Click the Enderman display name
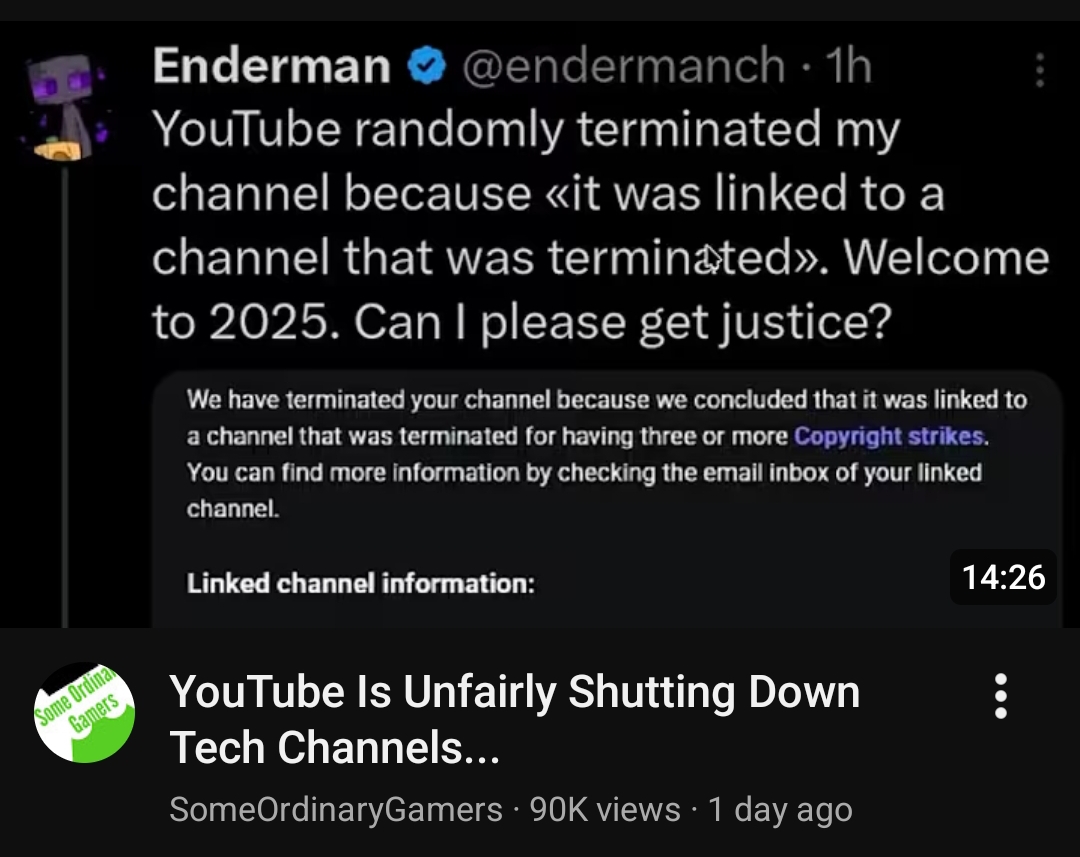Viewport: 1080px width, 857px height. 271,67
